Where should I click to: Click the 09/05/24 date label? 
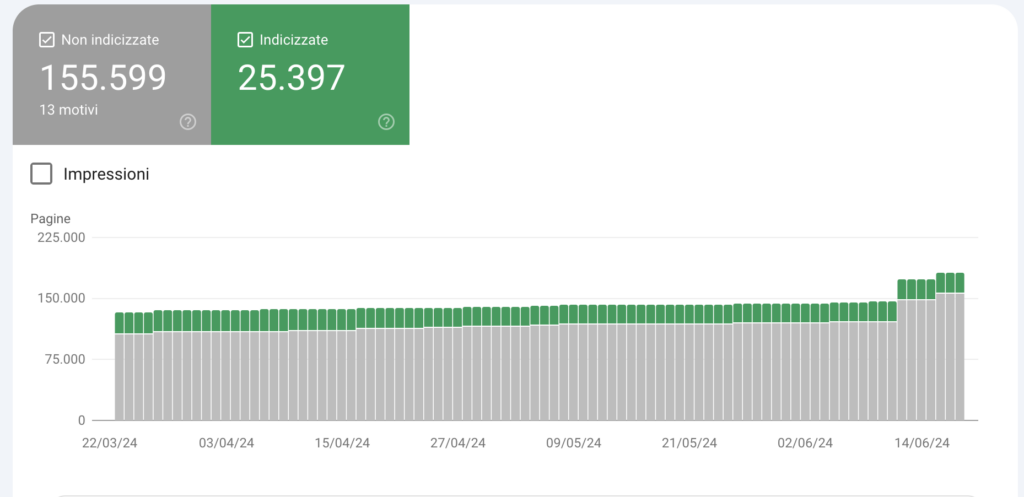[x=574, y=443]
